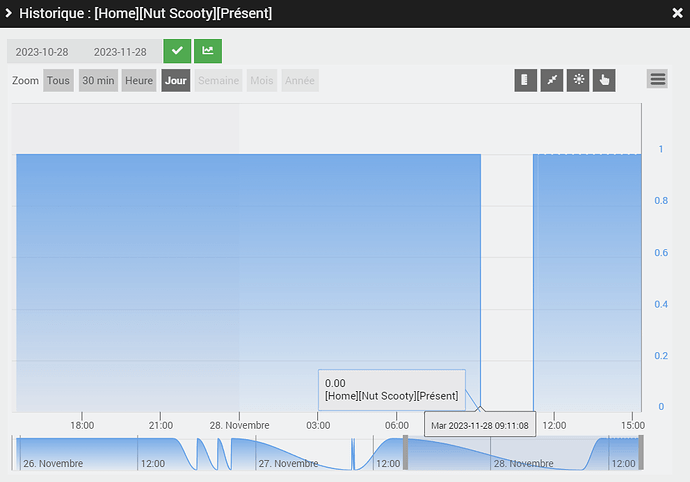The height and width of the screenshot is (482, 690).
Task: Toggle the snowflake-style icon button
Action: [x=578, y=80]
